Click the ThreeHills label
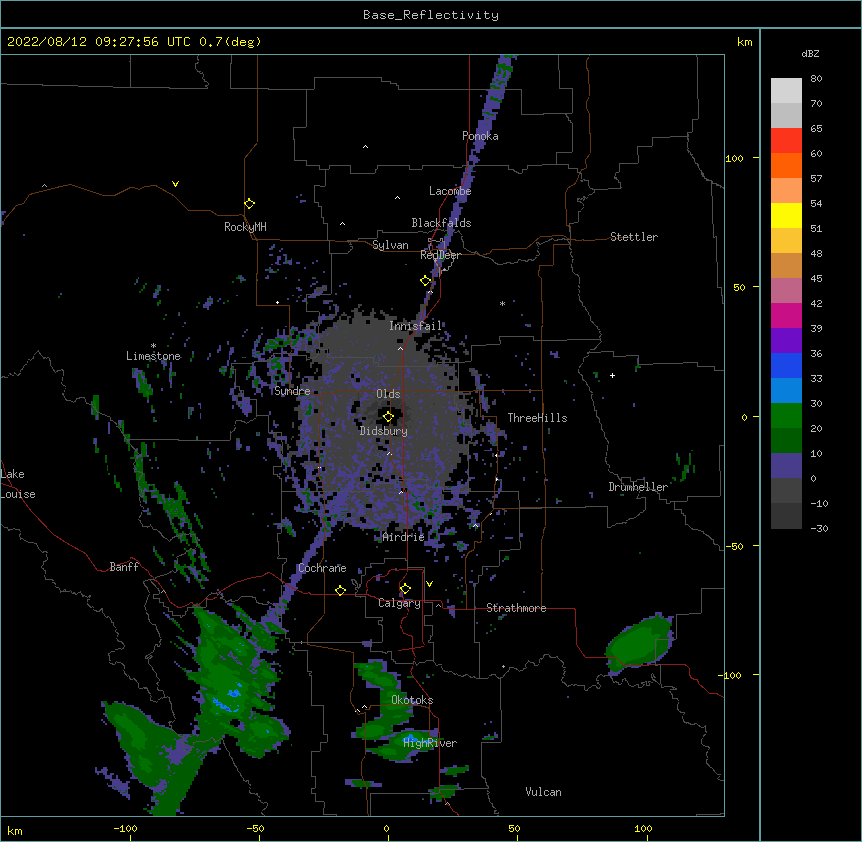This screenshot has width=862, height=842. point(537,418)
